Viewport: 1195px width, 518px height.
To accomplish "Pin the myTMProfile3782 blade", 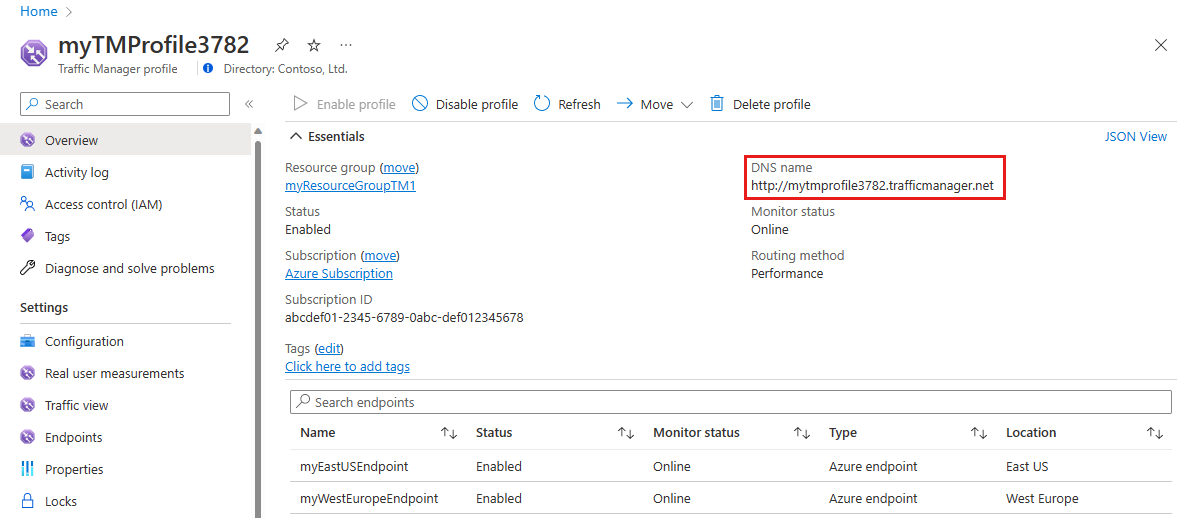I will click(282, 45).
